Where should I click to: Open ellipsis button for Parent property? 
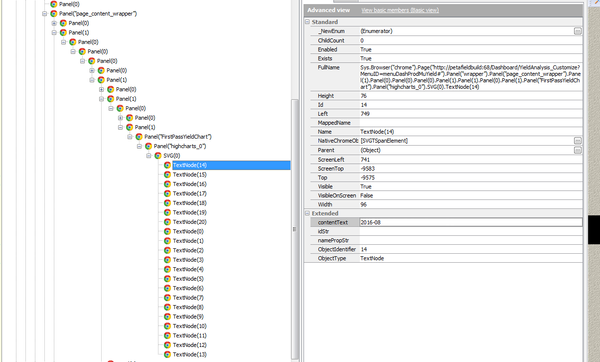pos(578,150)
